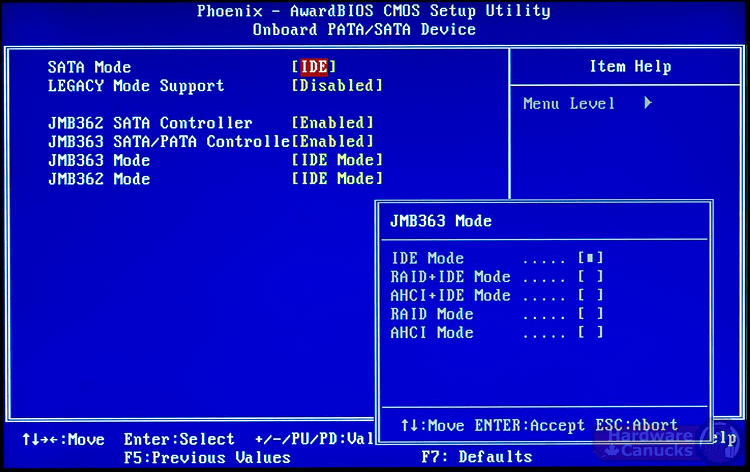Change LEGACY Mode Support Disabled value
This screenshot has height=473, width=750.
click(337, 86)
